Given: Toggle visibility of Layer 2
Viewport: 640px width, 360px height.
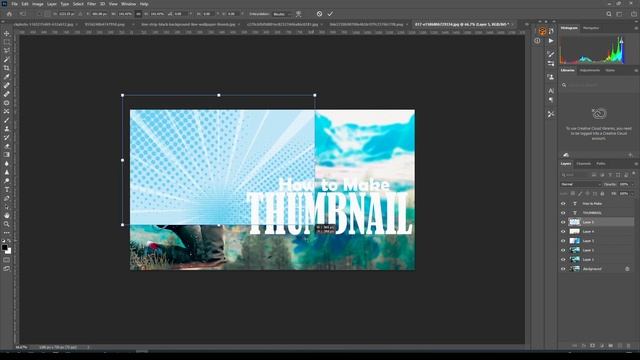Looking at the screenshot, I should [563, 250].
